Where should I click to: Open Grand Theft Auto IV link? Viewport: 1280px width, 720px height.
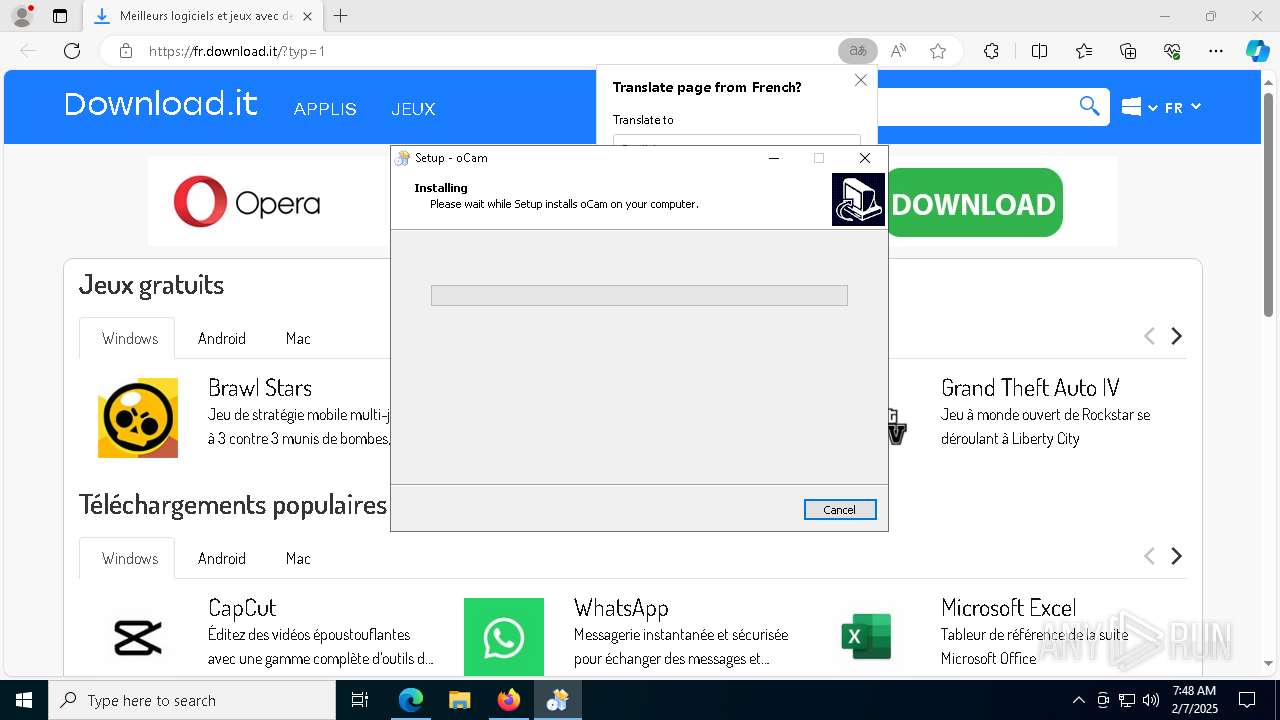pos(1030,388)
